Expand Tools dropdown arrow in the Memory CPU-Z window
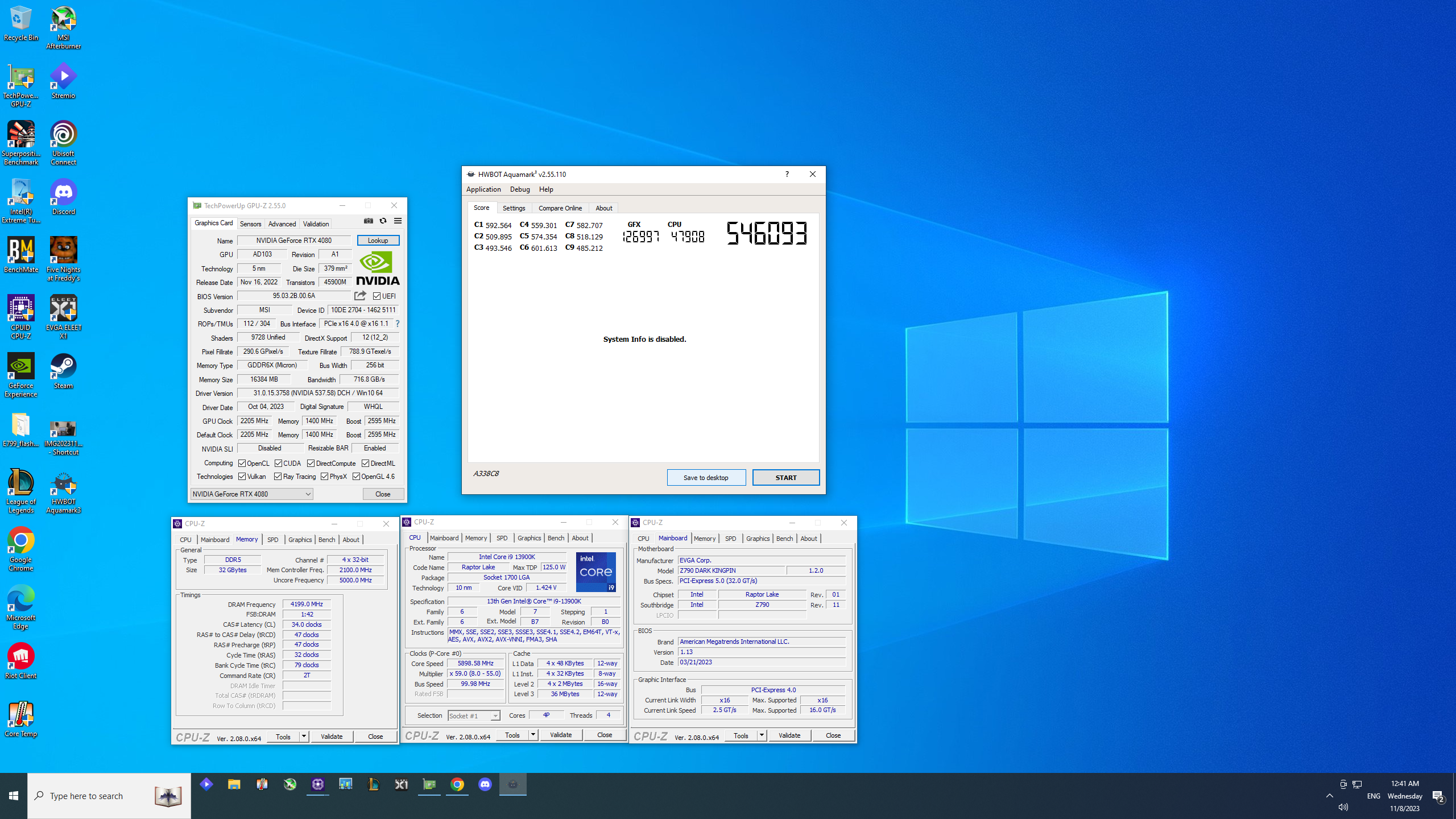The width and height of the screenshot is (1456, 819). tap(304, 737)
